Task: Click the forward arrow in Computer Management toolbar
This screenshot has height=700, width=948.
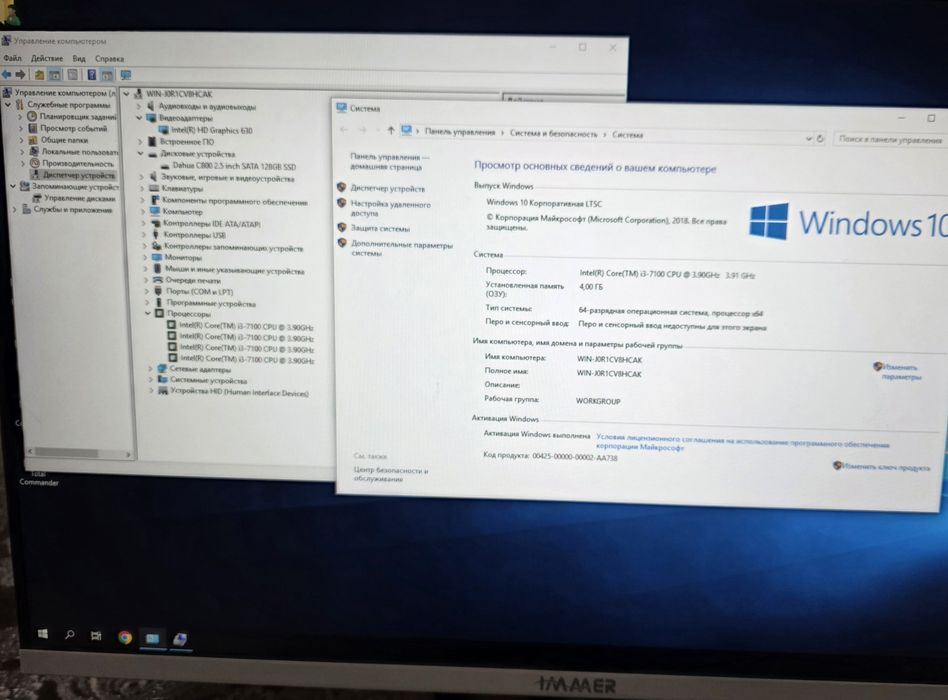Action: [21, 74]
